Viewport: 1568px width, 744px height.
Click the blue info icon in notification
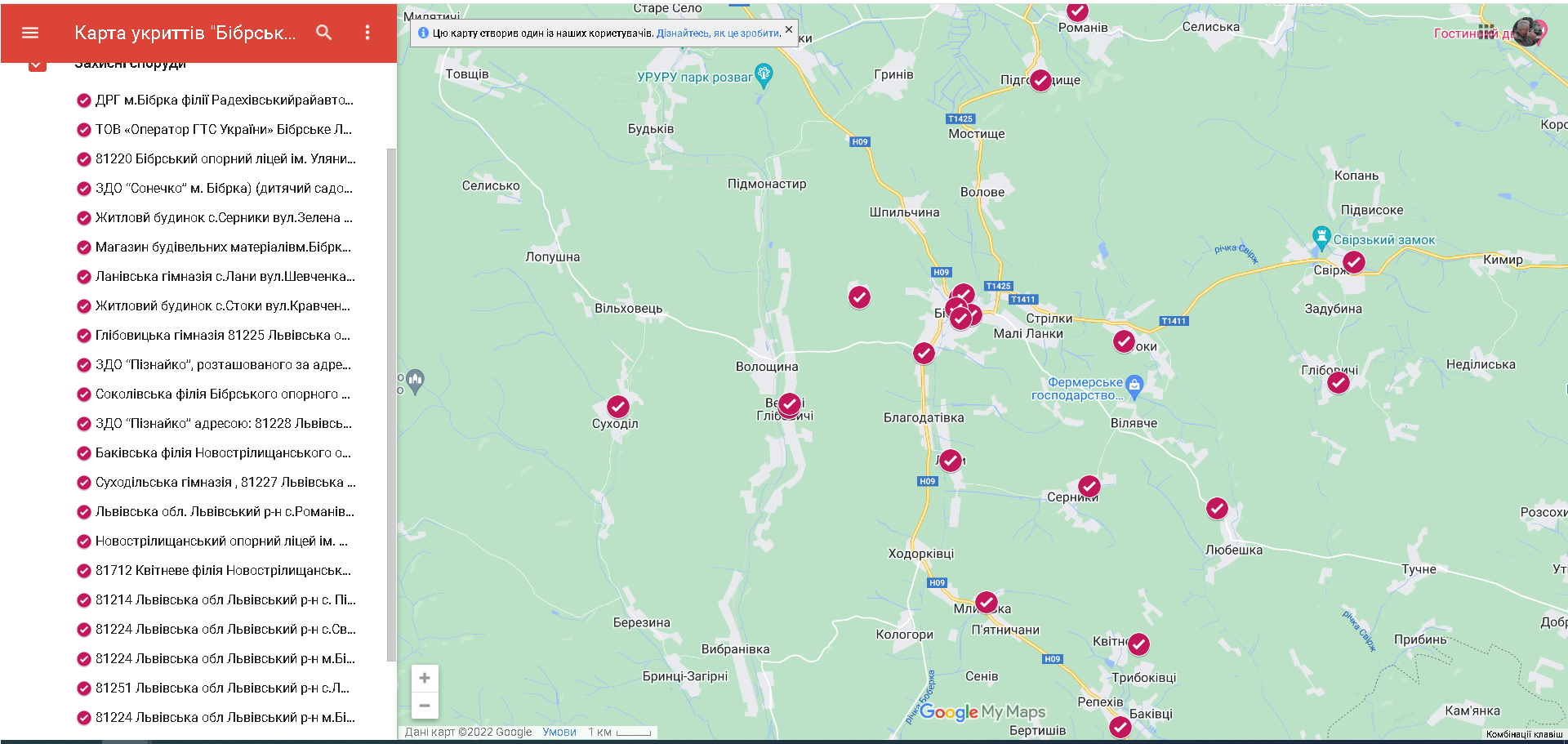coord(423,33)
